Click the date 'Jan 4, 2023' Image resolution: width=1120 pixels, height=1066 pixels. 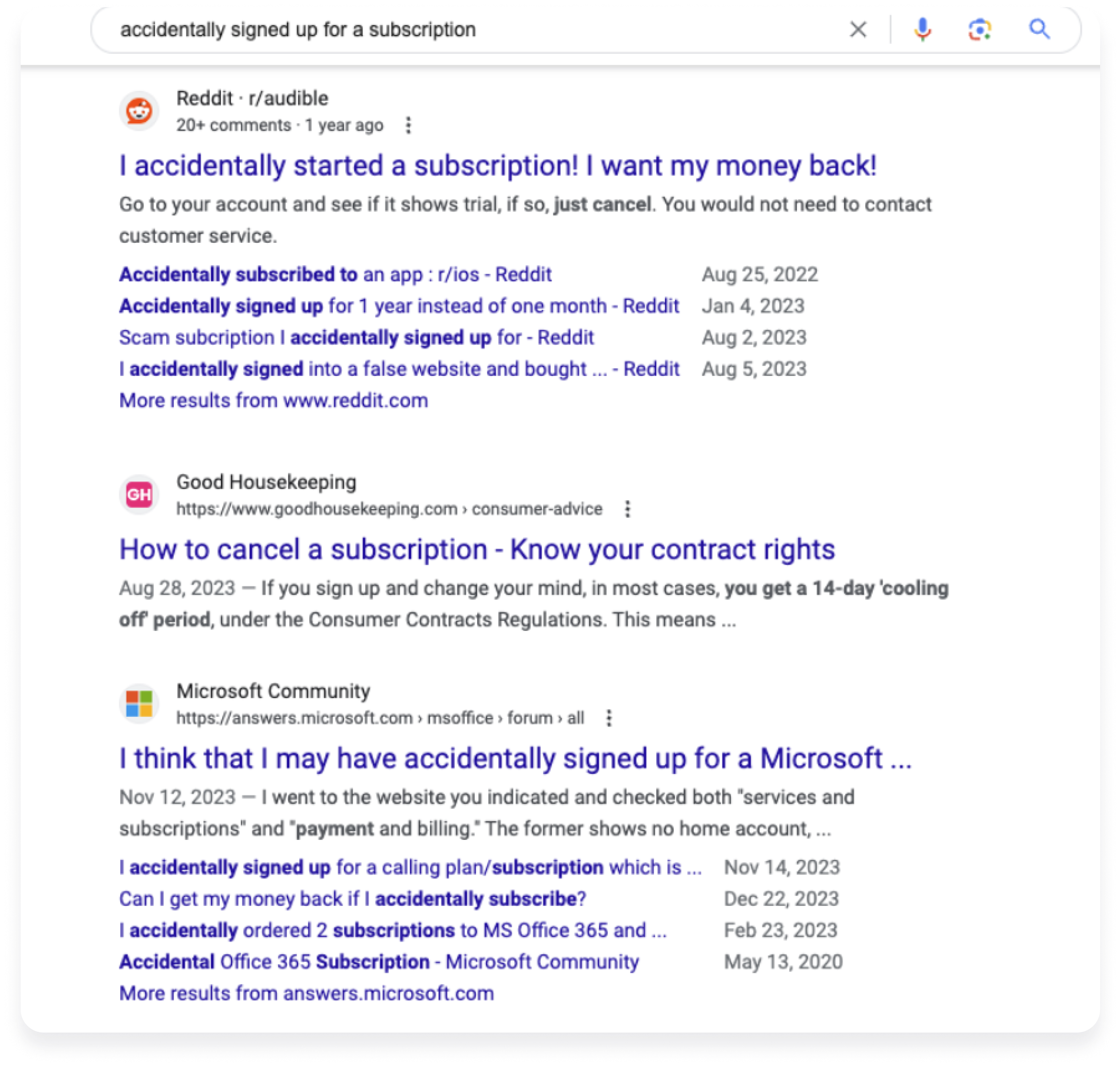pos(752,306)
